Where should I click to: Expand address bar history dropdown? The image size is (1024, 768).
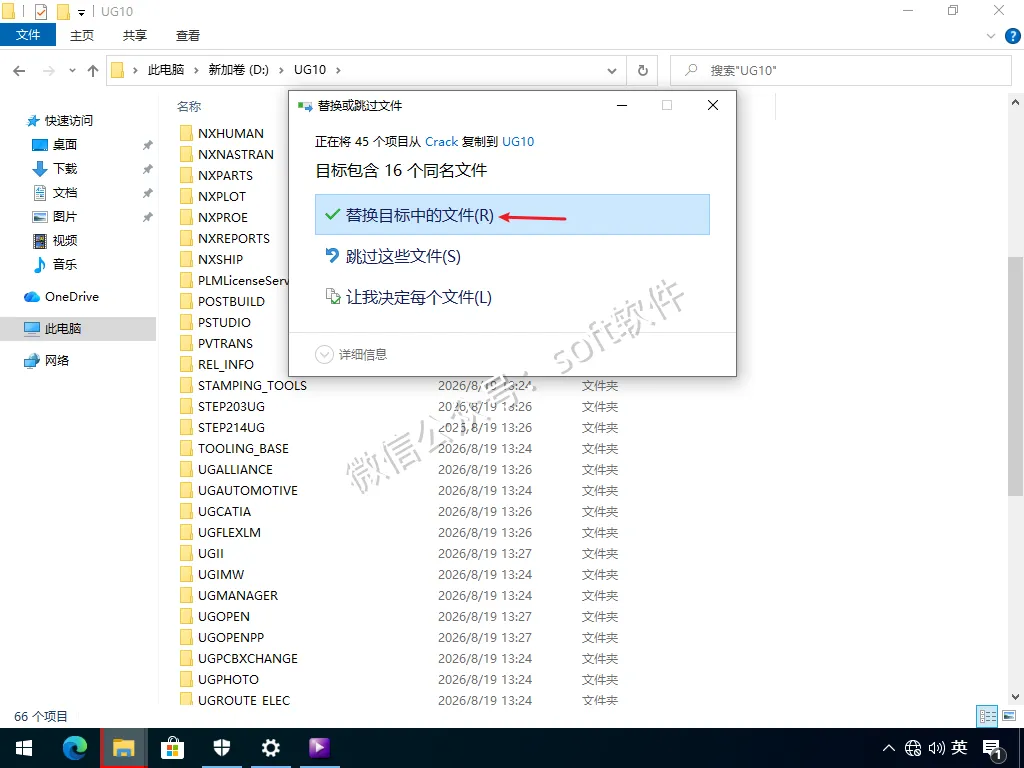click(x=612, y=71)
